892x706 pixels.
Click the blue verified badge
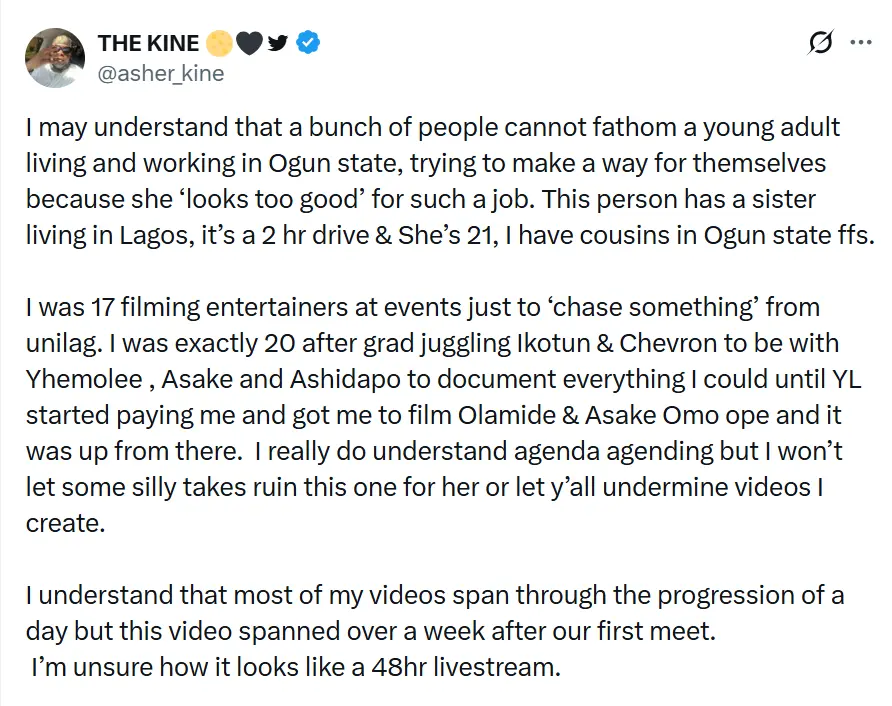click(311, 43)
